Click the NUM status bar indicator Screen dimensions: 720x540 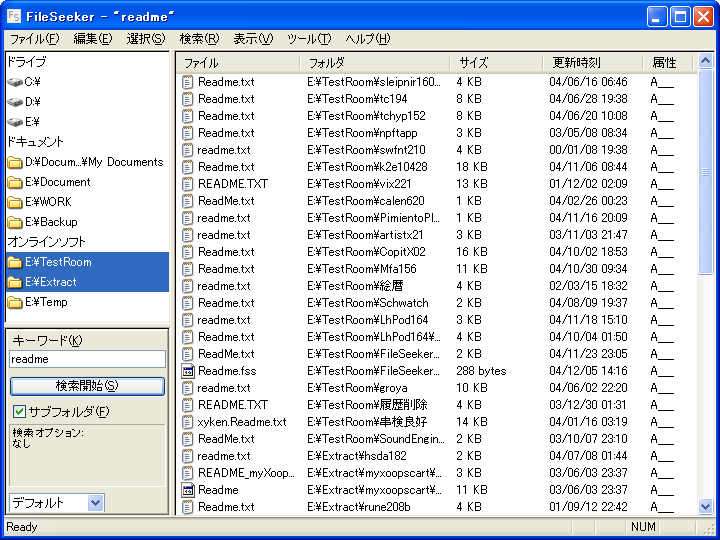(x=643, y=527)
